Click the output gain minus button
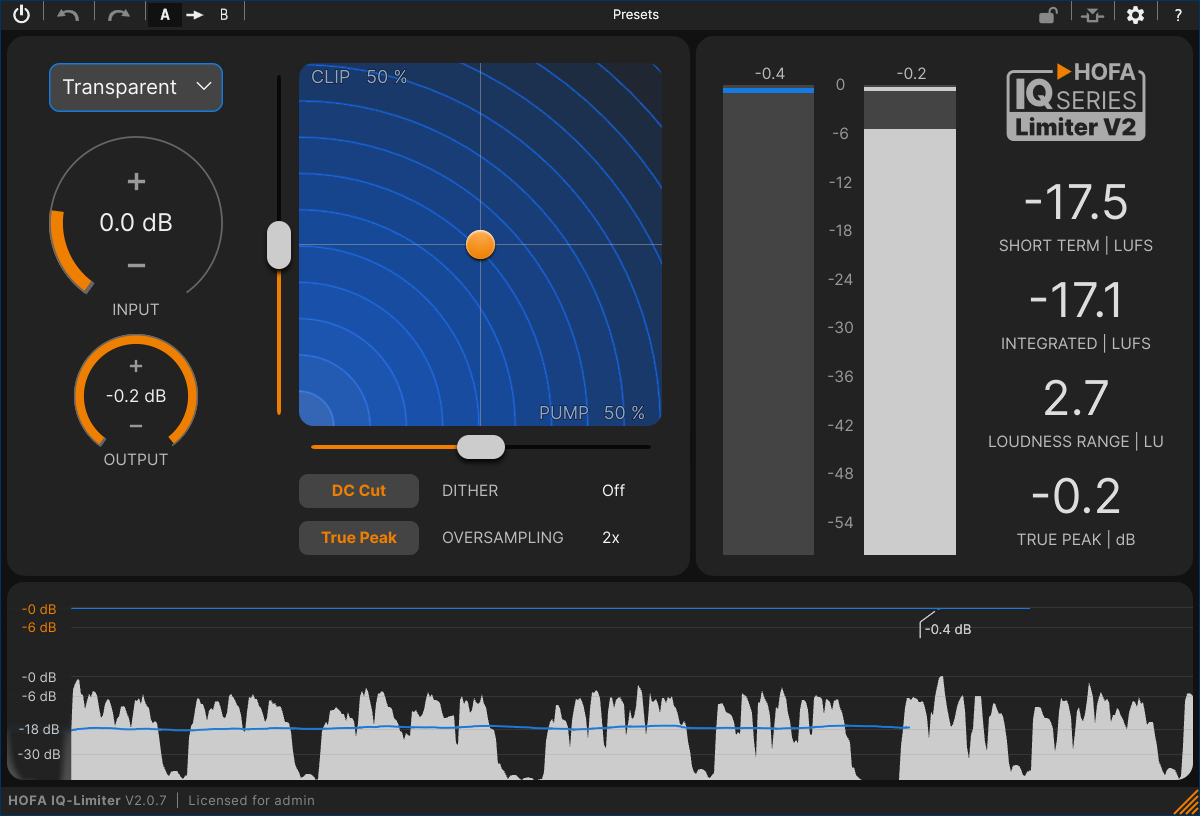The image size is (1200, 816). click(x=136, y=427)
